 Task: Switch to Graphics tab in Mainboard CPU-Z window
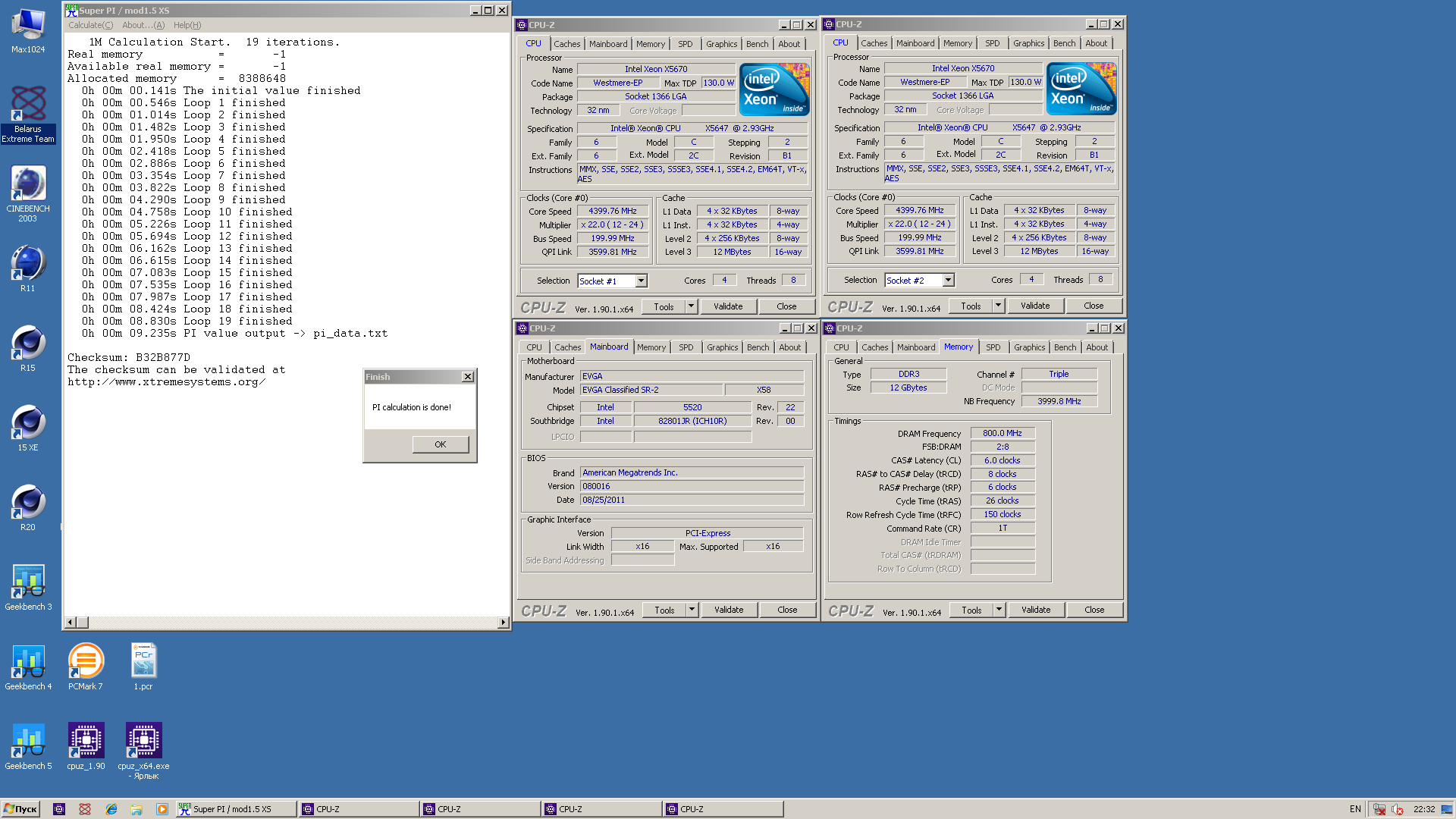pyautogui.click(x=722, y=347)
